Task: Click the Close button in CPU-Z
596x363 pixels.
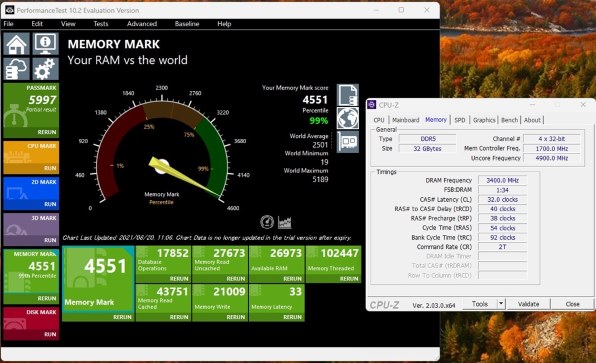Action: click(x=572, y=304)
